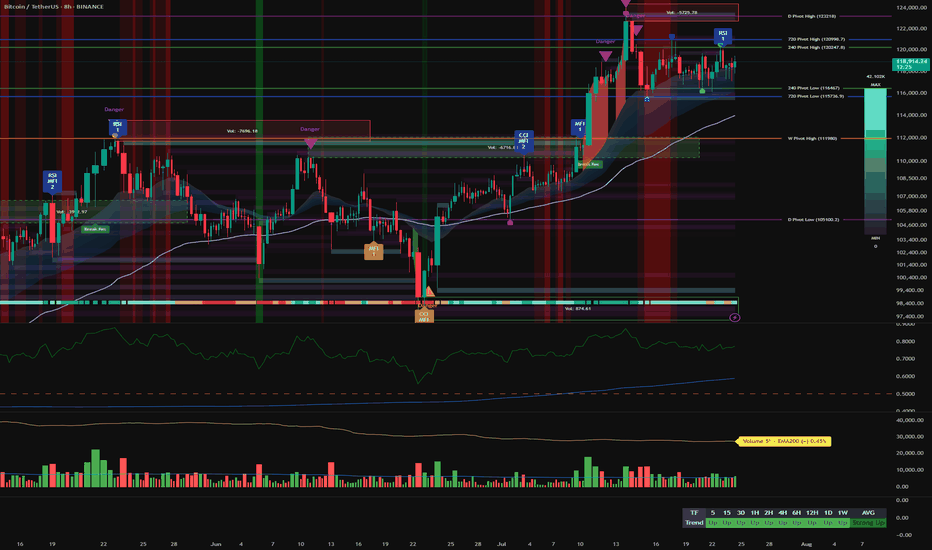Screen dimensions: 932x550
Task: Click the yellow Volume EMA200 label
Action: click(x=783, y=441)
